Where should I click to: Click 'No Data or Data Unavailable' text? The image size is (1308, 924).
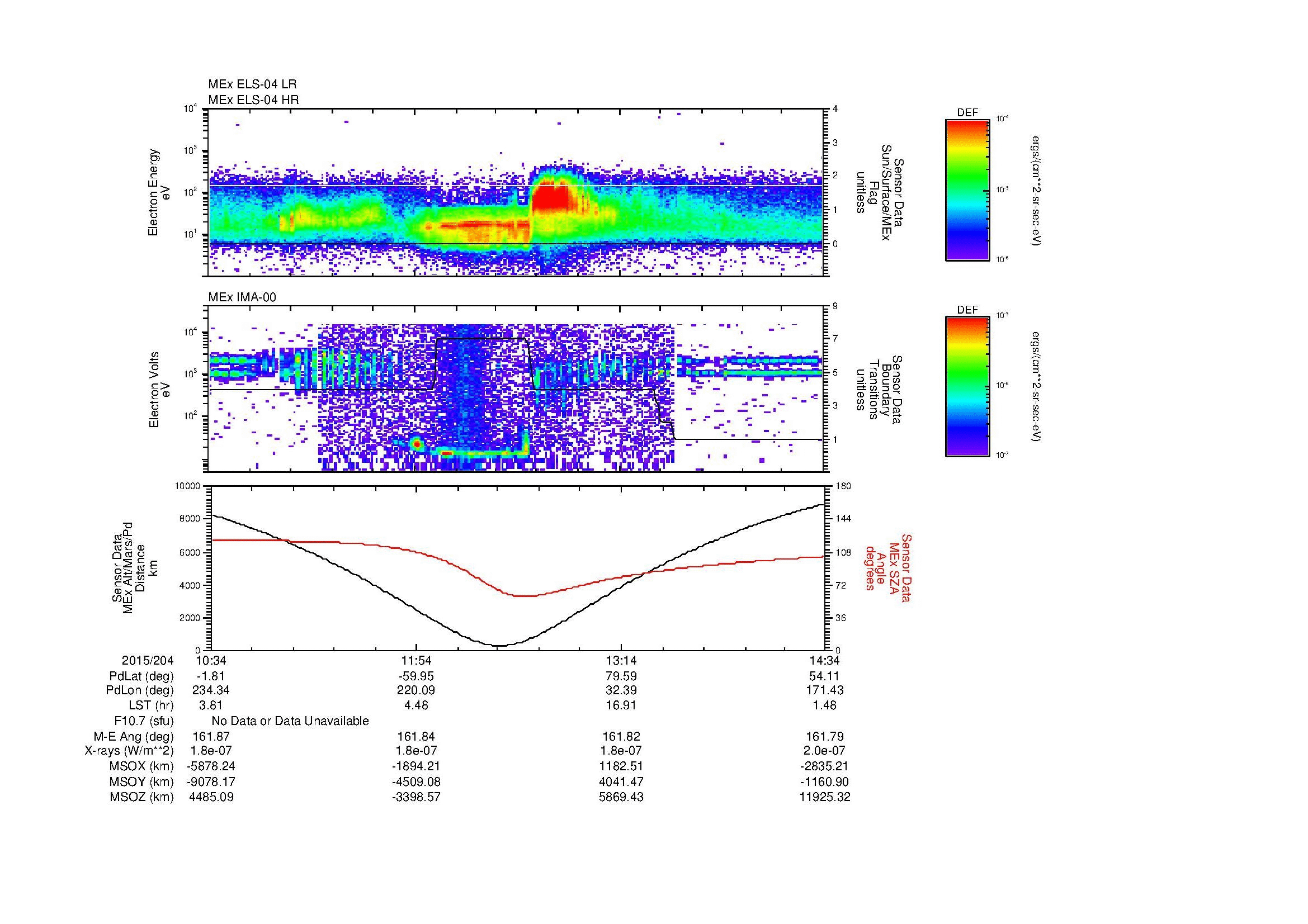(290, 721)
